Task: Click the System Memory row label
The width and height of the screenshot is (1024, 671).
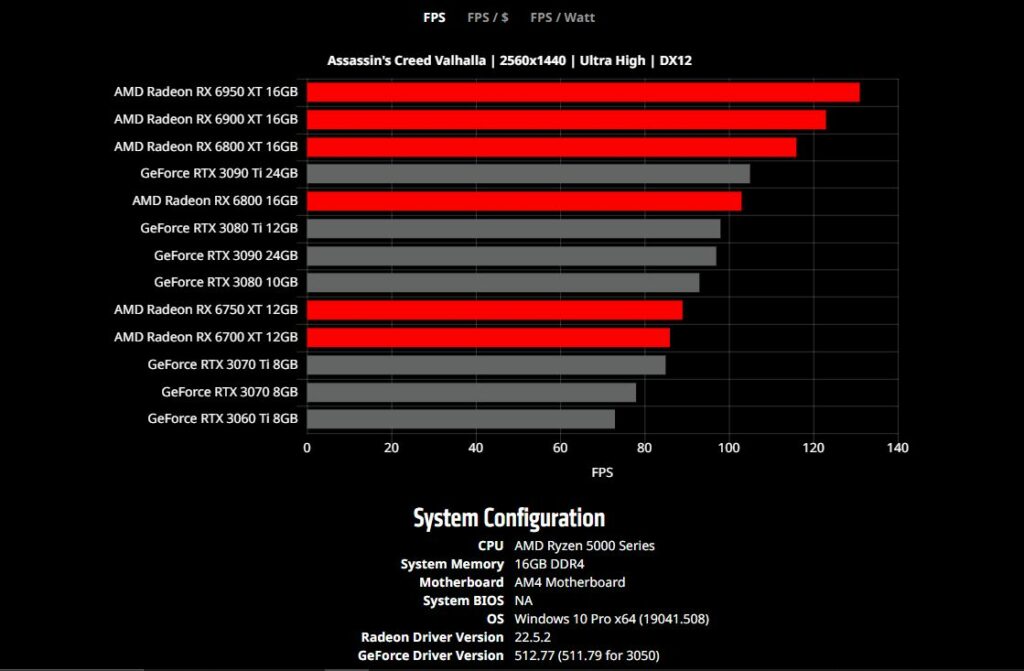Action: [452, 565]
